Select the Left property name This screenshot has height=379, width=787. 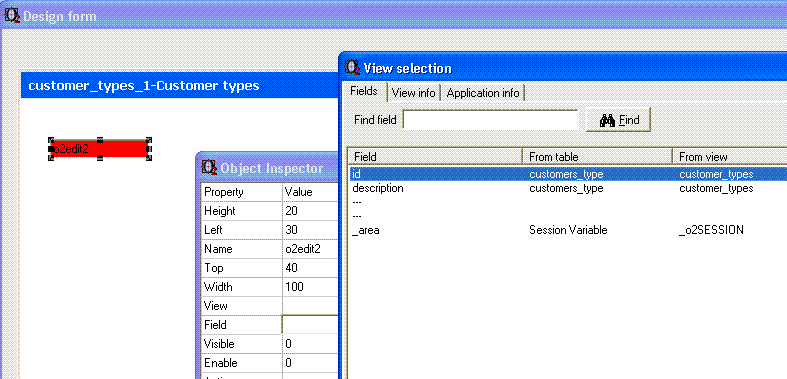[241, 230]
